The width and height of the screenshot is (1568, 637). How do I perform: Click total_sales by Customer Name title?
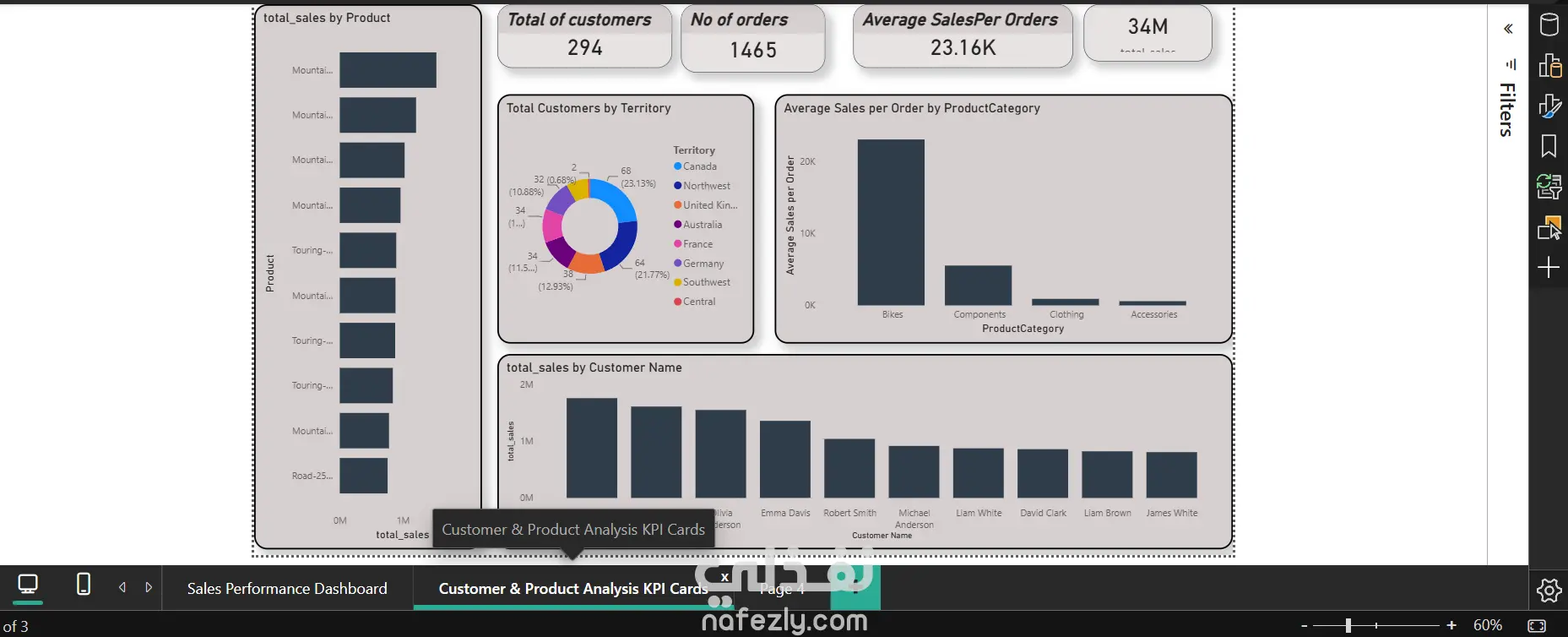(594, 367)
